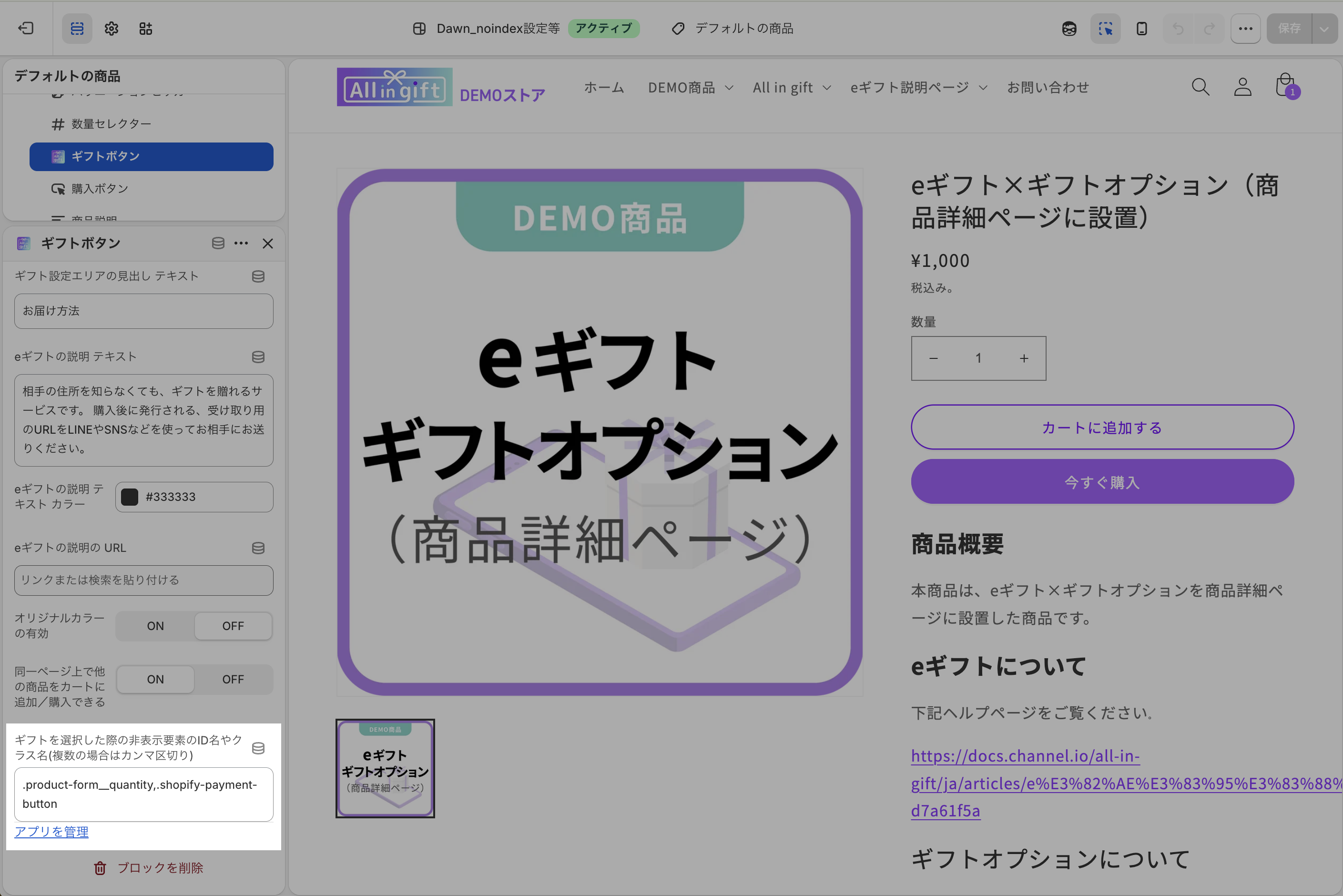This screenshot has width=1343, height=896.
Task: Connect dynamic source for eギフトの説明 テキスト
Action: (258, 357)
